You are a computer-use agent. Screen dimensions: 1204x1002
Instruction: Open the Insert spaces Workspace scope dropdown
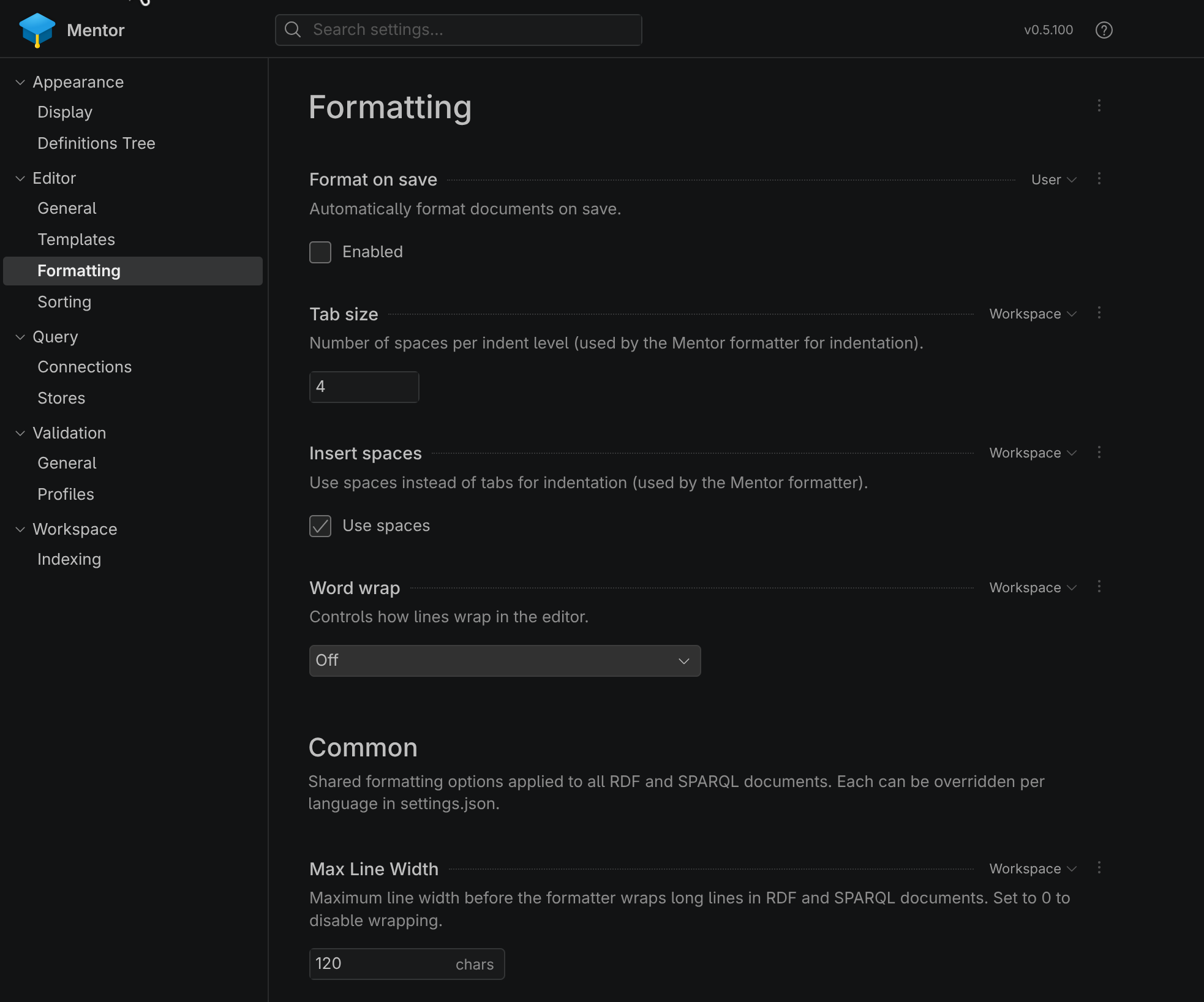point(1033,453)
